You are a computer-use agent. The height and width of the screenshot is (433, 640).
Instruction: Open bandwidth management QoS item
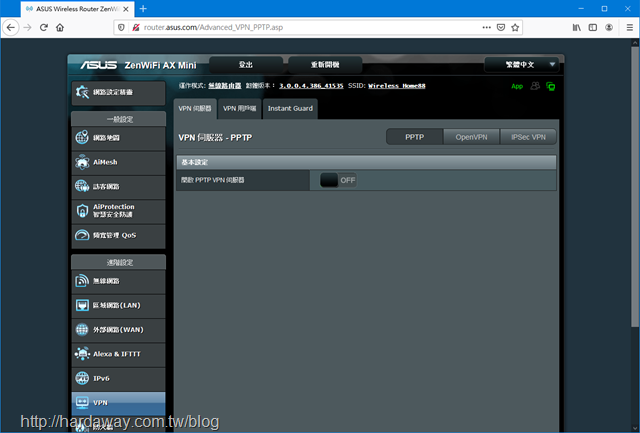(x=118, y=235)
